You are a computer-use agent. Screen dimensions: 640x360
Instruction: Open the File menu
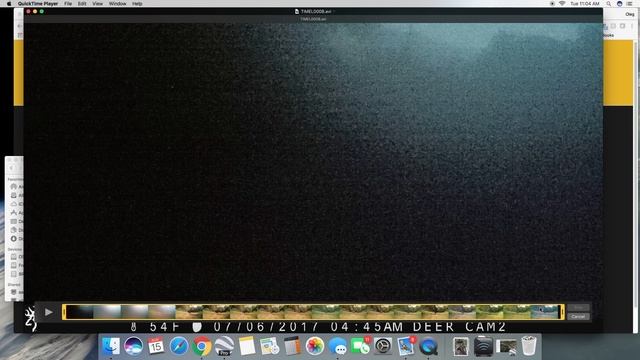click(x=68, y=4)
